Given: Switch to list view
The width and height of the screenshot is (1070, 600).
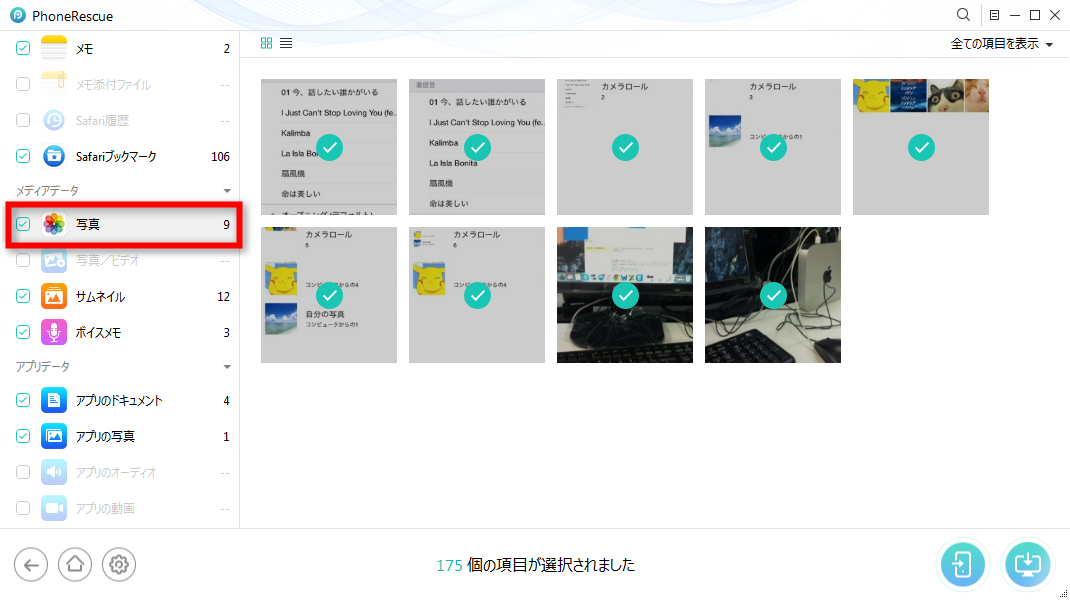Looking at the screenshot, I should coord(286,43).
